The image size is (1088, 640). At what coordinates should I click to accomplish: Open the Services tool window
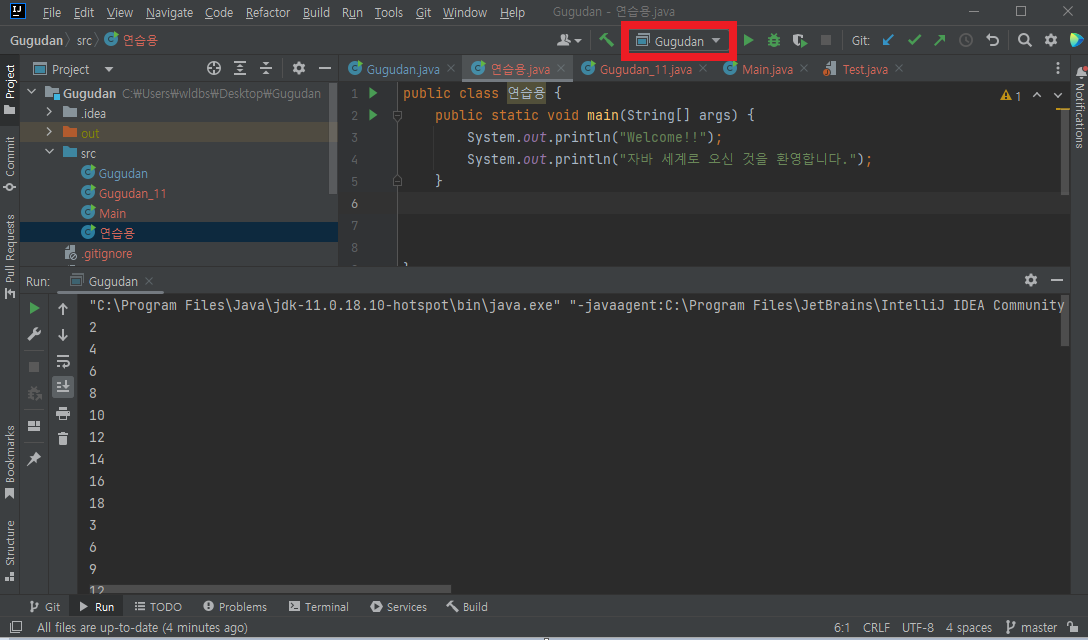399,607
